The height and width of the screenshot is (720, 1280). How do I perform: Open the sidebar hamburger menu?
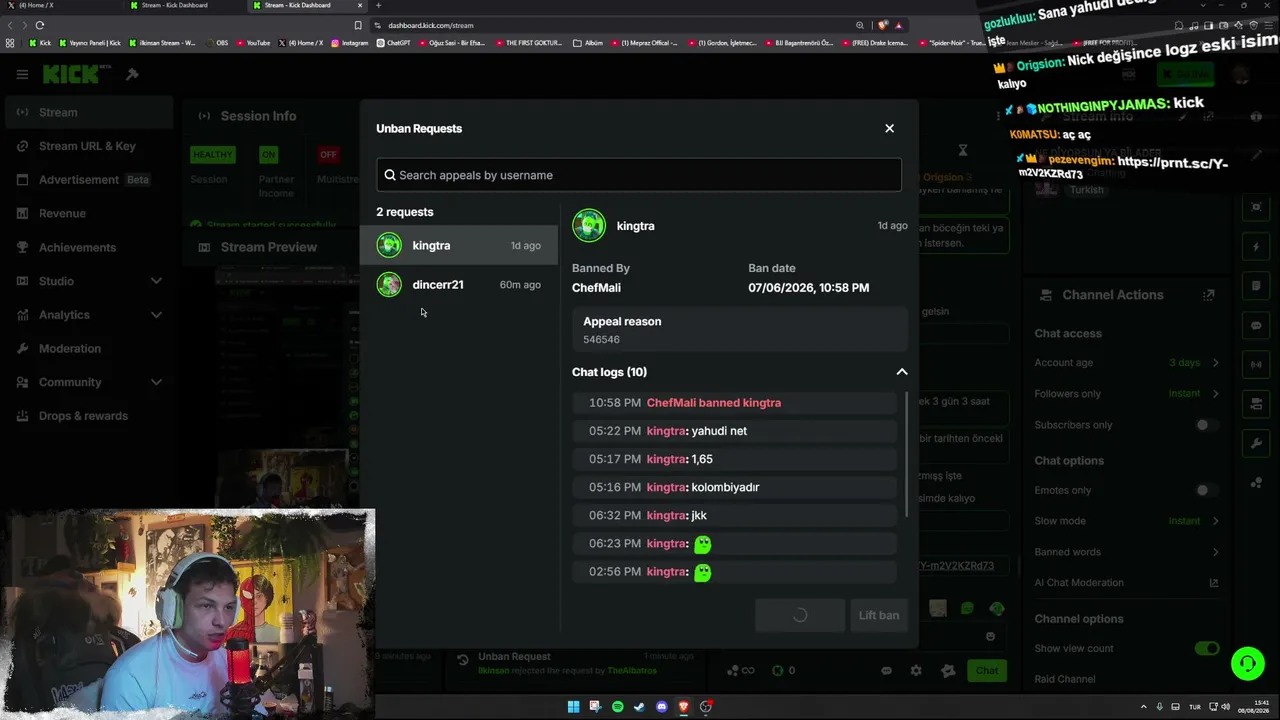[22, 74]
